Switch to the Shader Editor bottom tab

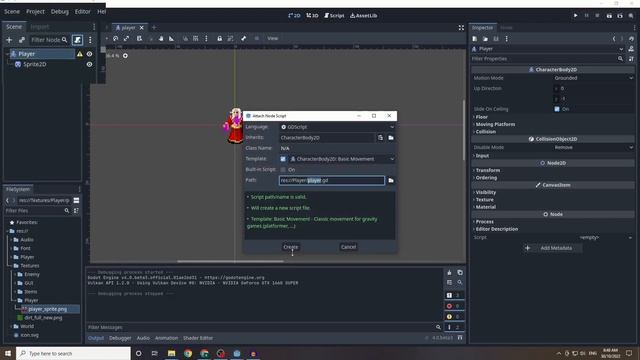[x=198, y=338]
